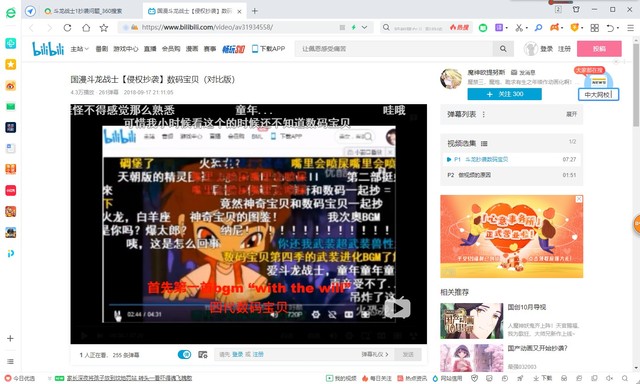Expand the 主站 dropdown menu
The image size is (640, 384).
click(79, 49)
